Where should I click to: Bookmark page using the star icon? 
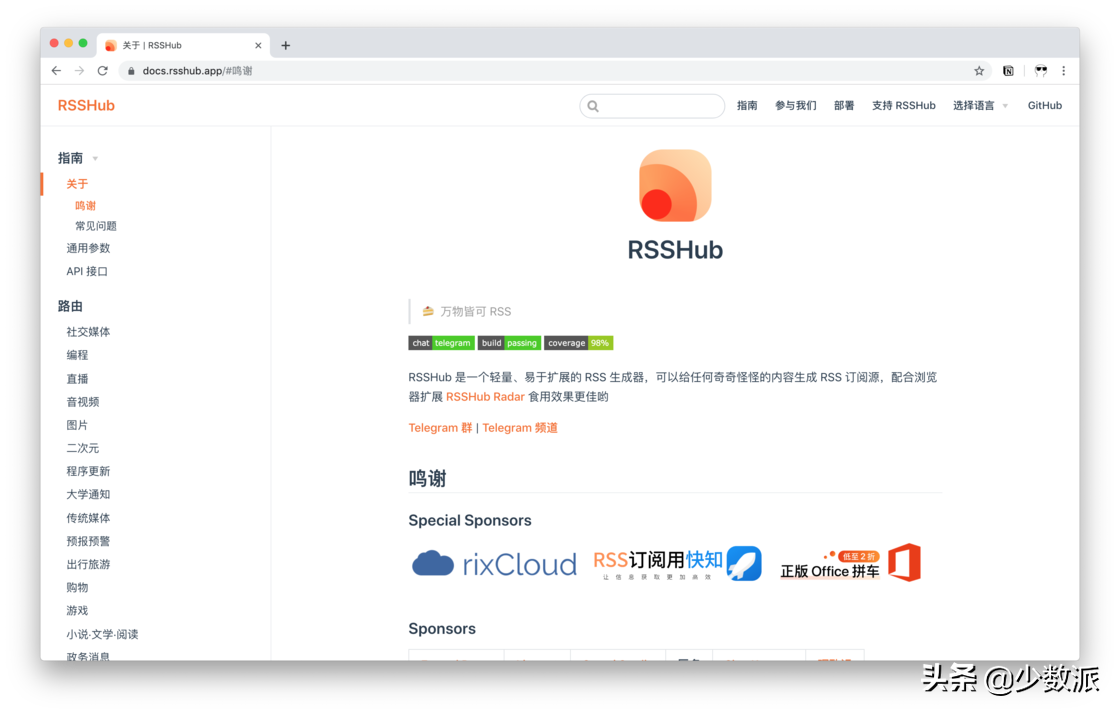[x=979, y=71]
